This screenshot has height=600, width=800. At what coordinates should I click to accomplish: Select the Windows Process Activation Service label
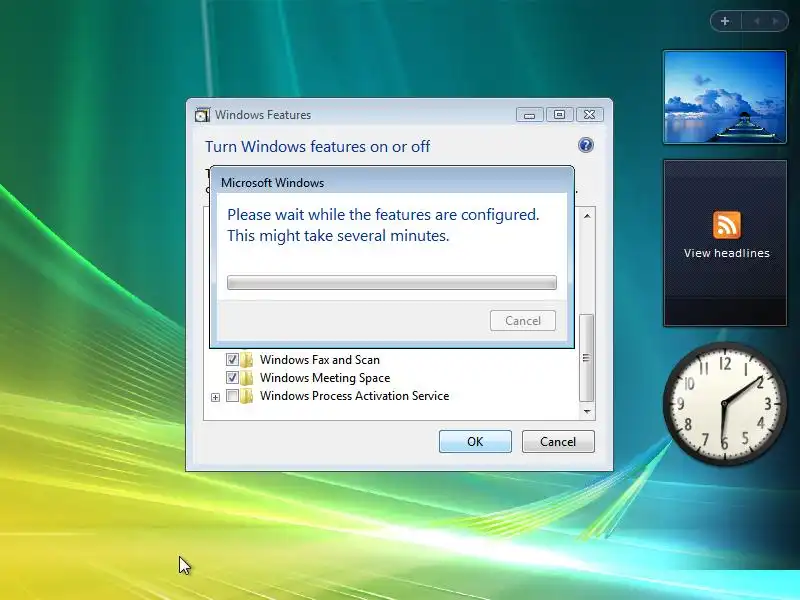tap(355, 396)
